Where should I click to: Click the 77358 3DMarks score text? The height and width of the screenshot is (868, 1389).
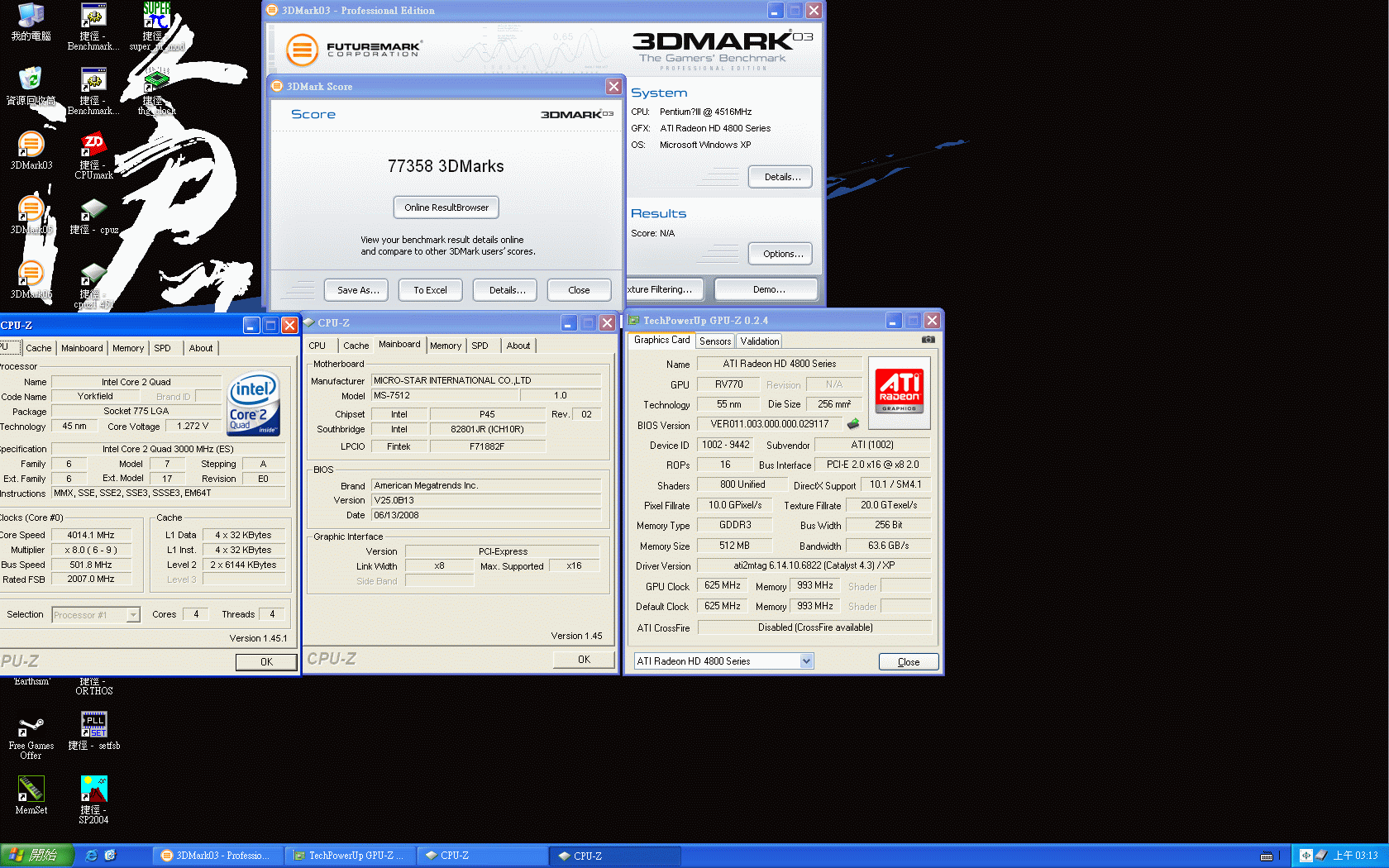[446, 166]
